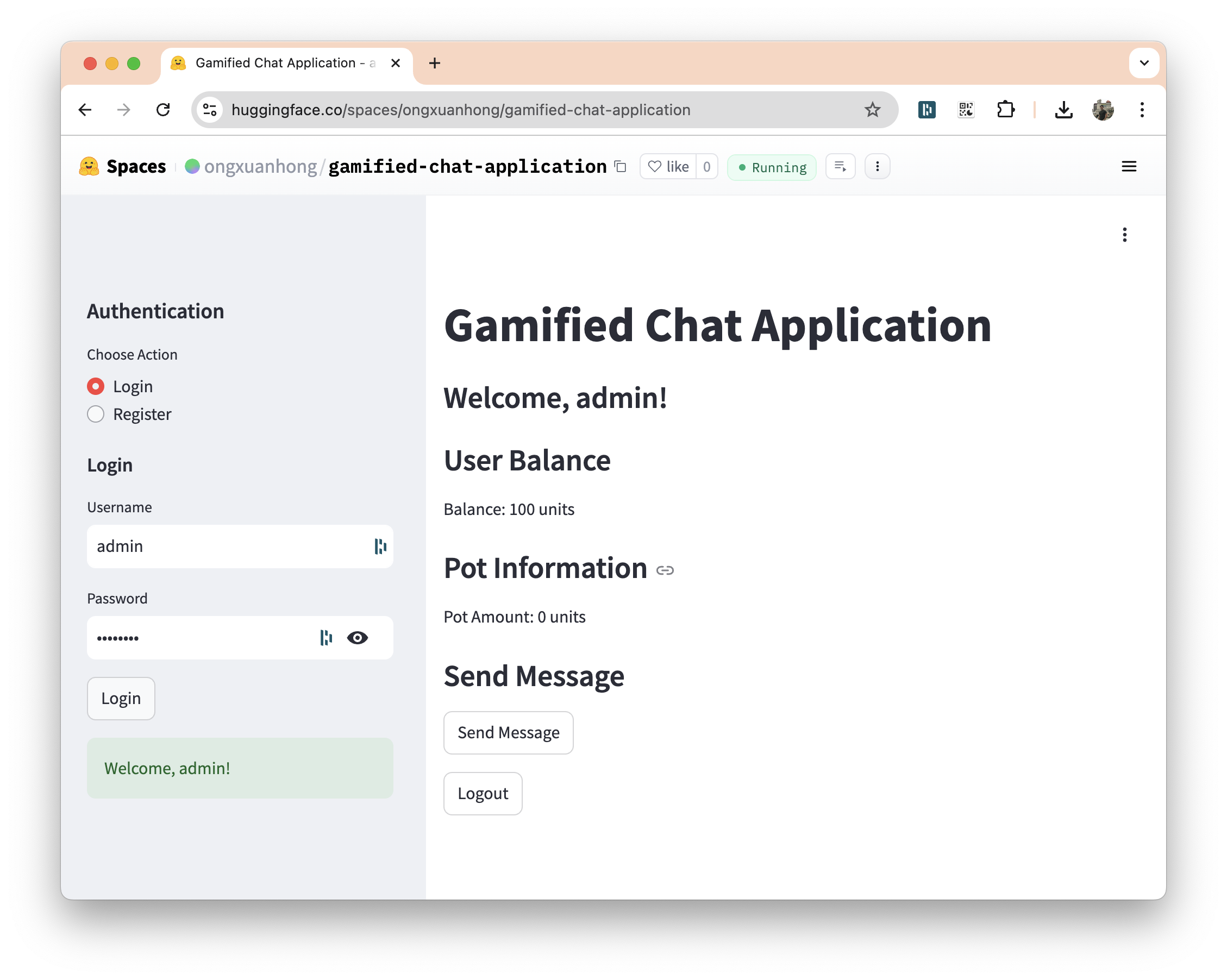This screenshot has height=980, width=1227.
Task: Select the Login radio option
Action: coord(96,387)
